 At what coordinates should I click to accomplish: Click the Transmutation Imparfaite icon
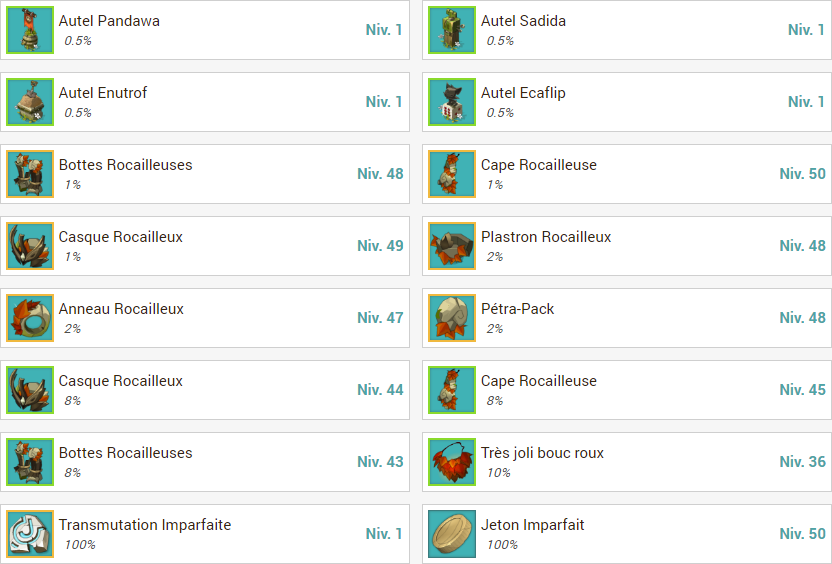(30, 534)
